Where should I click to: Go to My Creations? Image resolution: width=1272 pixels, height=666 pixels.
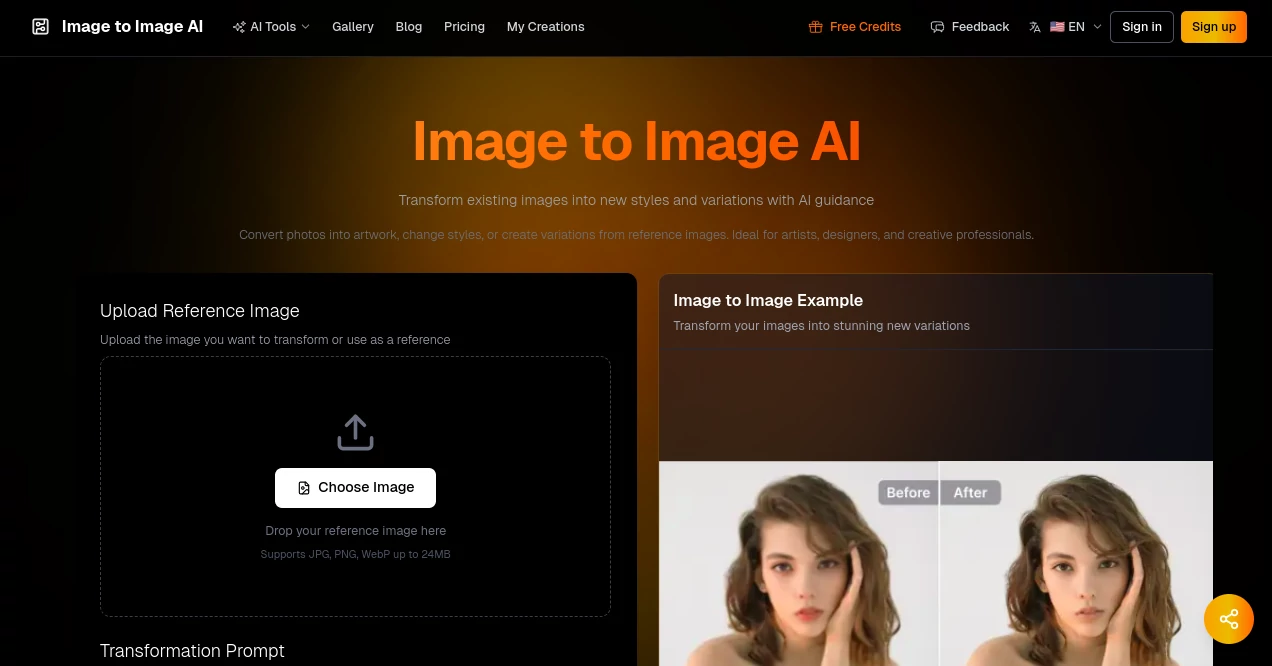[545, 27]
